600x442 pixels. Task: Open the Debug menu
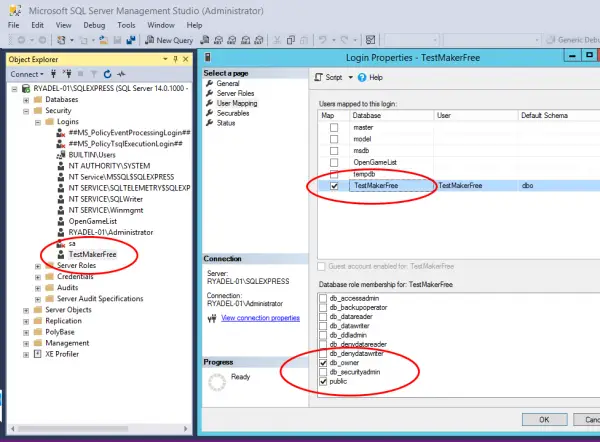(96, 24)
